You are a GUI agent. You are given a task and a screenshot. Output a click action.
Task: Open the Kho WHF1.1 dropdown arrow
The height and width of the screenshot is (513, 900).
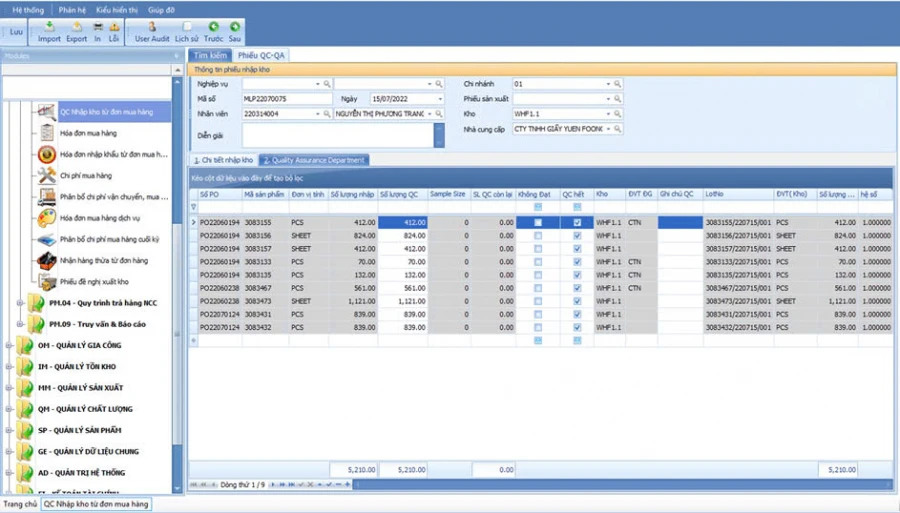click(608, 114)
